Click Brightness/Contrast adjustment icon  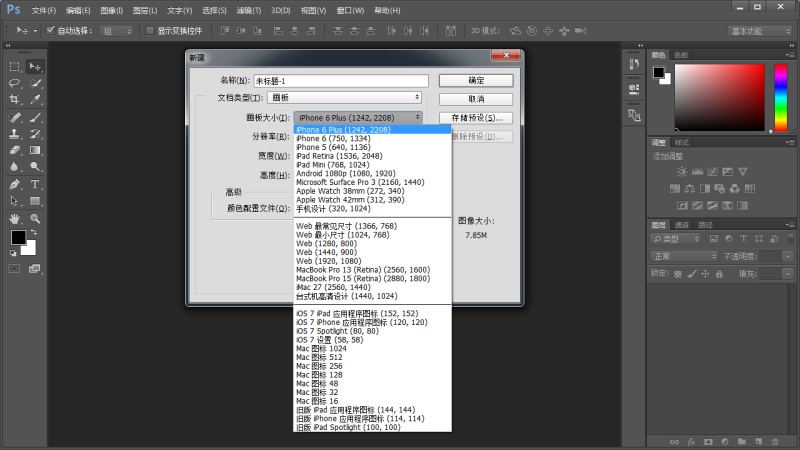click(682, 172)
